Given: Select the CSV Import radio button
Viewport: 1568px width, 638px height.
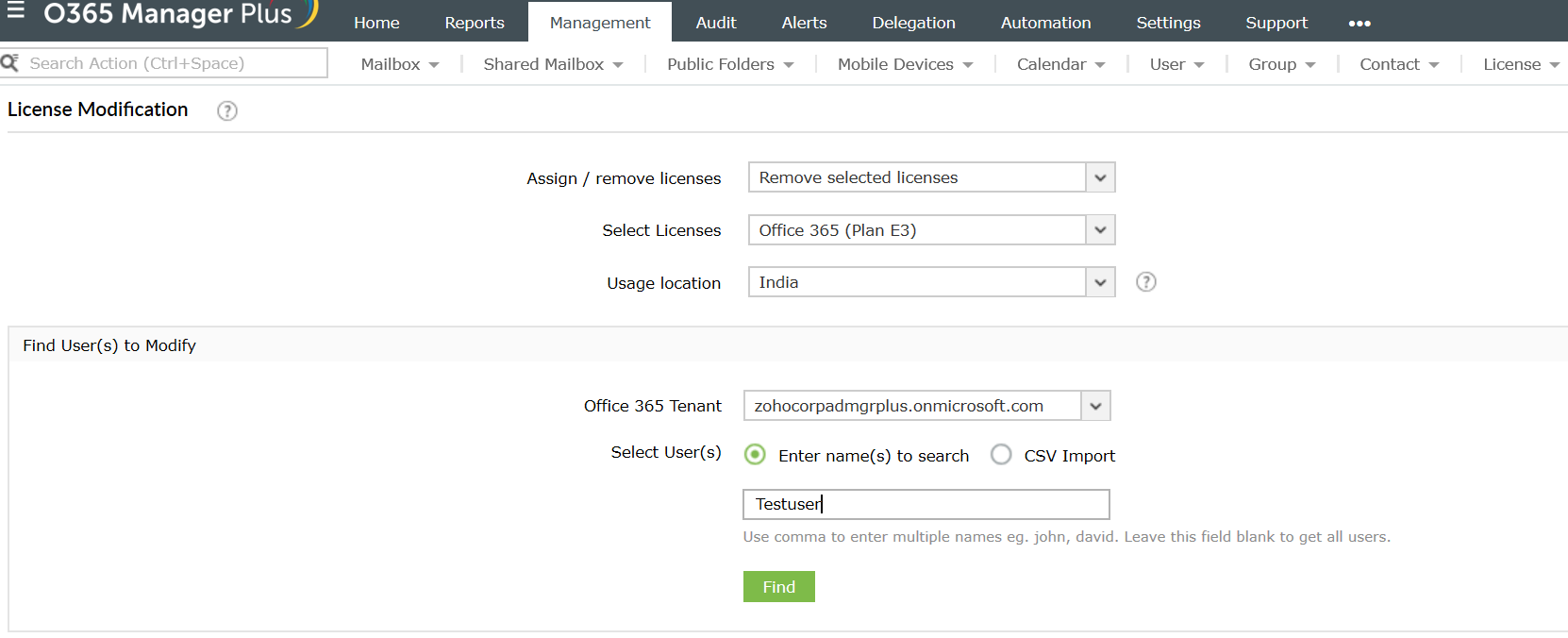Looking at the screenshot, I should (x=1001, y=455).
